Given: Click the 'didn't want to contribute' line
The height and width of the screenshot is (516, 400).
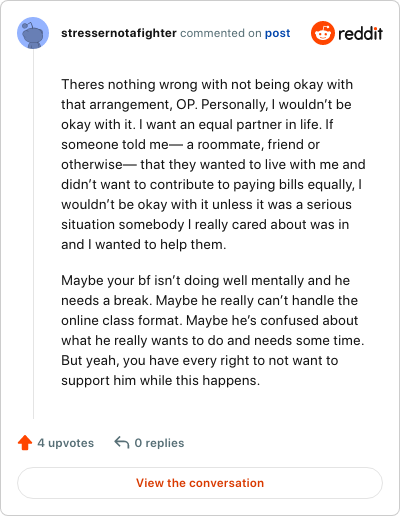Looking at the screenshot, I should point(212,184).
